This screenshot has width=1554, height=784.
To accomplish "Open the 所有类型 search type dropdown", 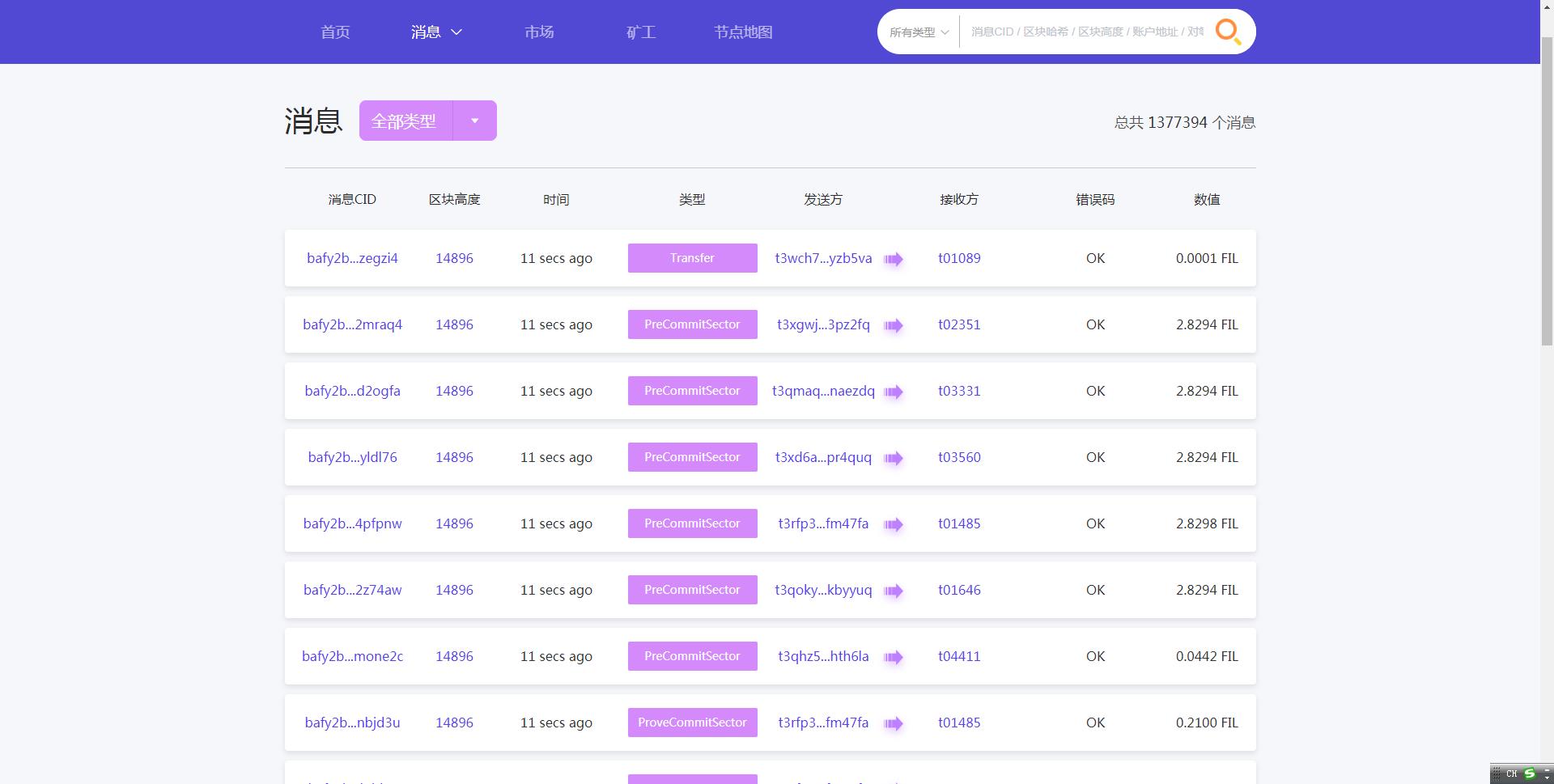I will click(x=919, y=32).
